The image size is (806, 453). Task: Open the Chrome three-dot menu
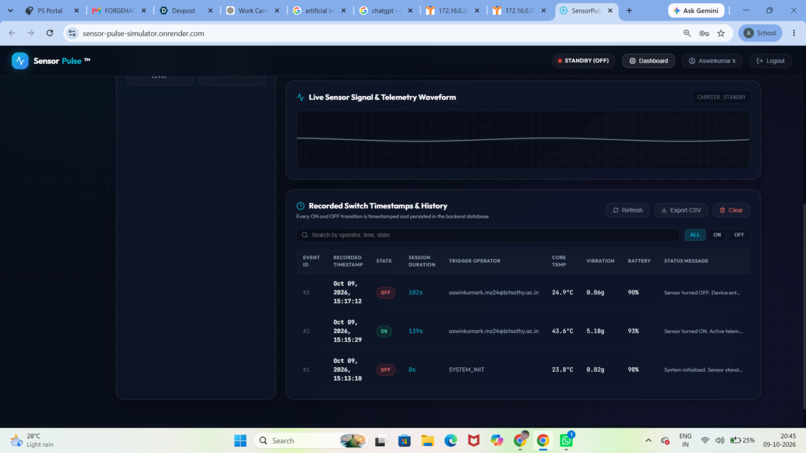[x=794, y=33]
